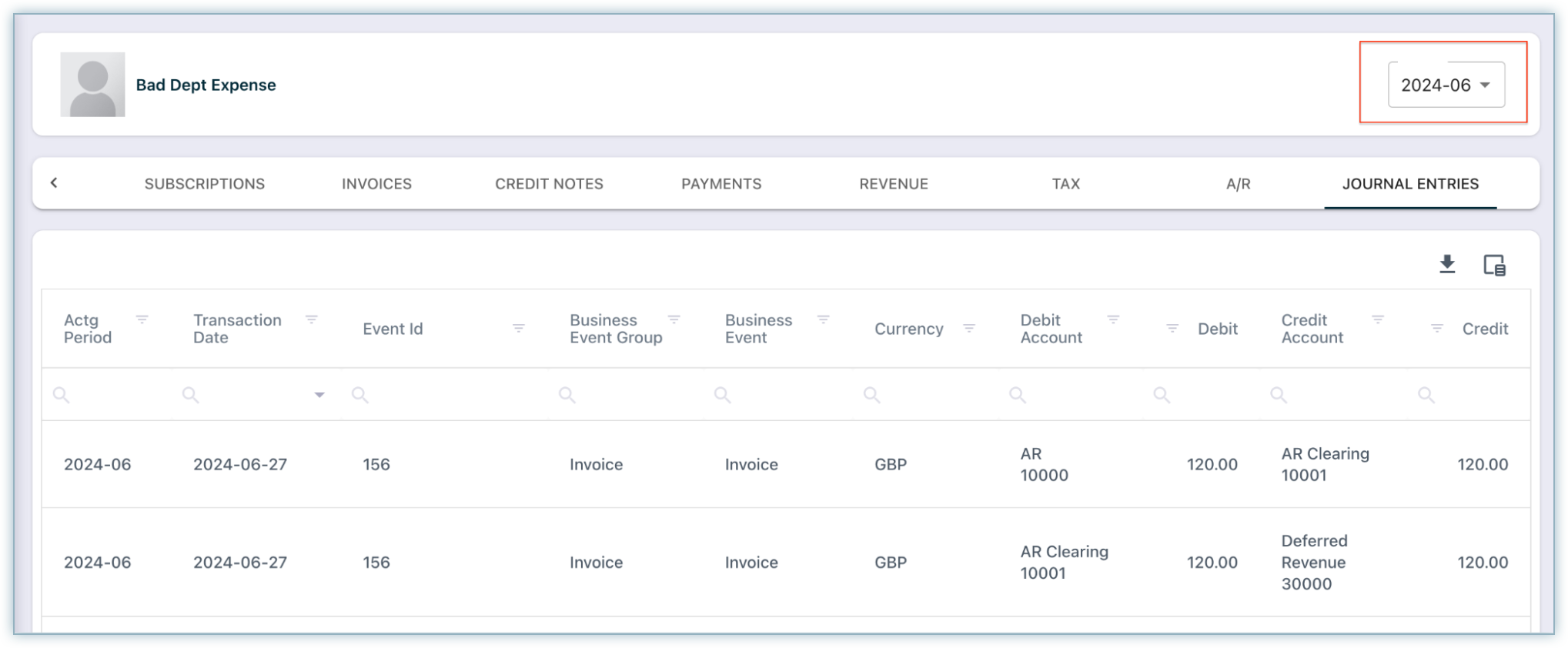This screenshot has width=1568, height=648.
Task: Click the Actg Period column filter icon
Action: (x=142, y=319)
